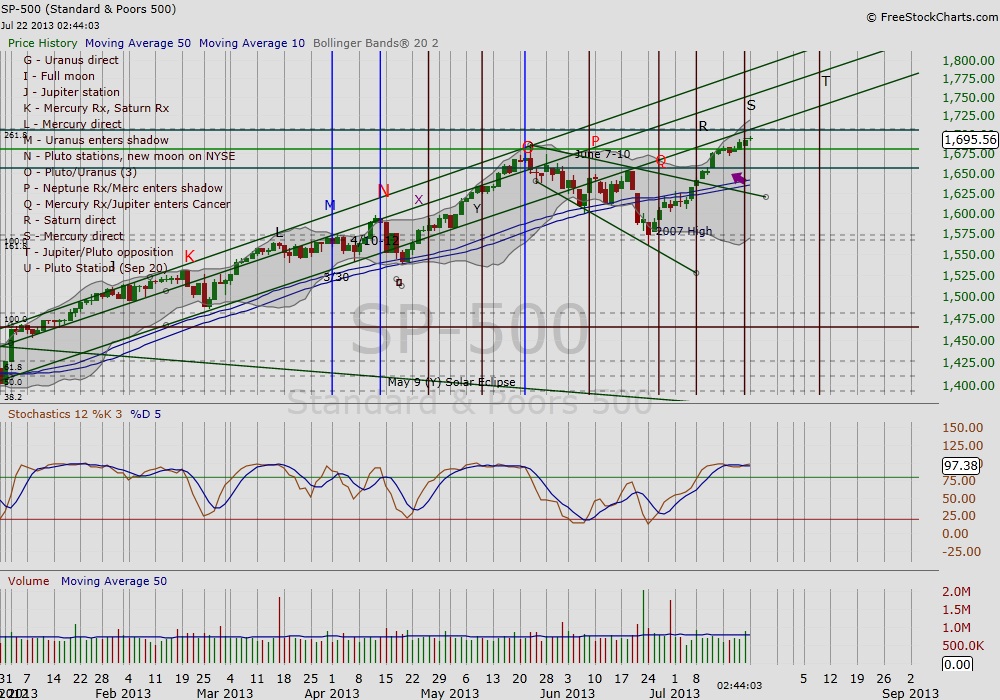Click the Stochastics 12 %K 3 label
Screen dimensions: 1000x700
(x=65, y=414)
